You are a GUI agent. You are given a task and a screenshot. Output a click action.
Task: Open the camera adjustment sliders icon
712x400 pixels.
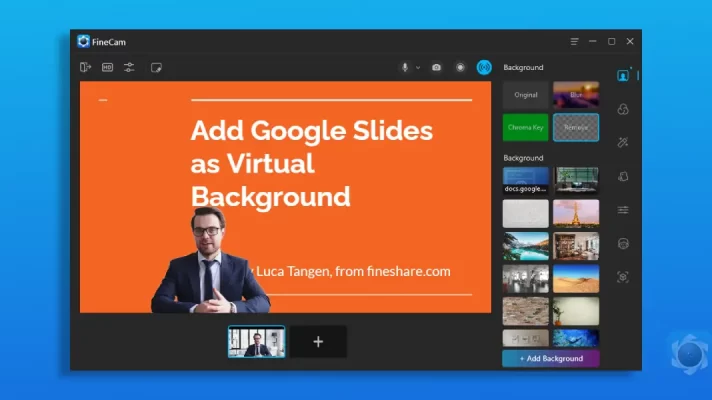[129, 67]
